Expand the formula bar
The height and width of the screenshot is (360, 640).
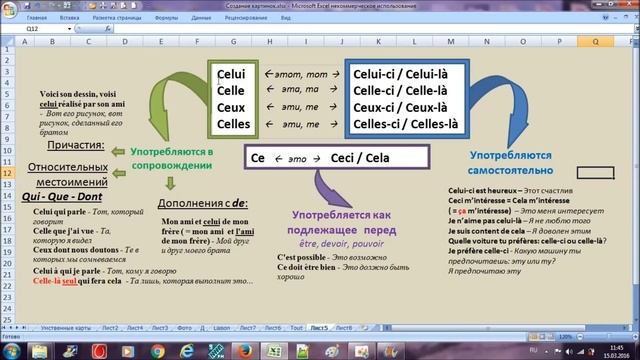(636, 29)
